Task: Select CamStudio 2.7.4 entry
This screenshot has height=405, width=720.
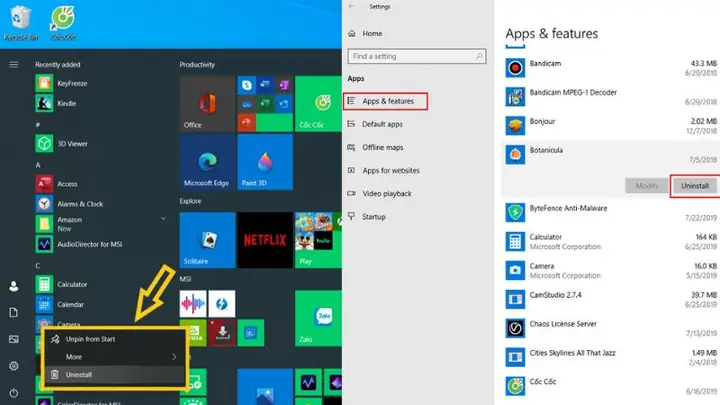Action: 610,299
